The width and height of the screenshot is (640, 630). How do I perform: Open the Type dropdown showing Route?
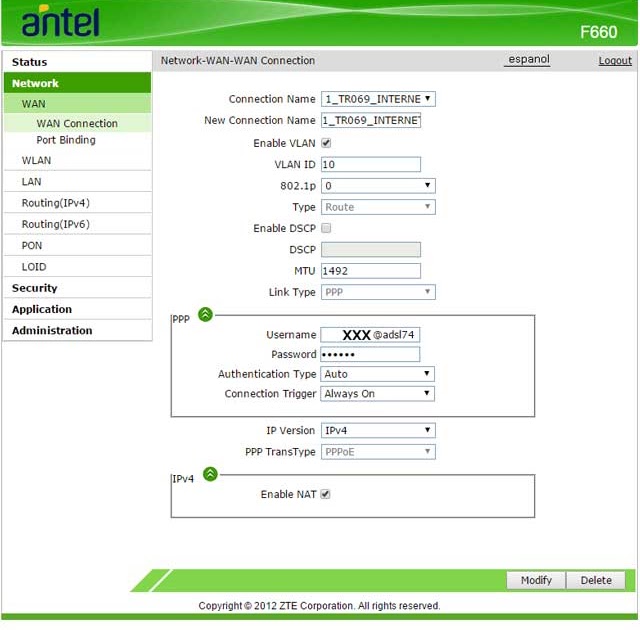pyautogui.click(x=378, y=207)
